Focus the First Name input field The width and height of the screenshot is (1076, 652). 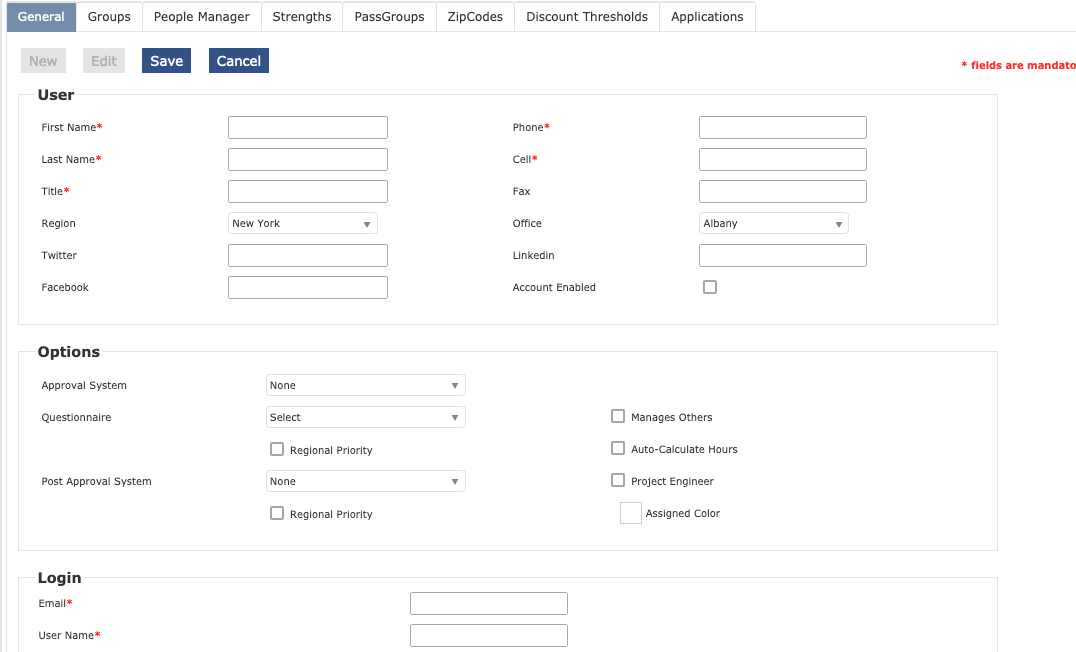307,127
